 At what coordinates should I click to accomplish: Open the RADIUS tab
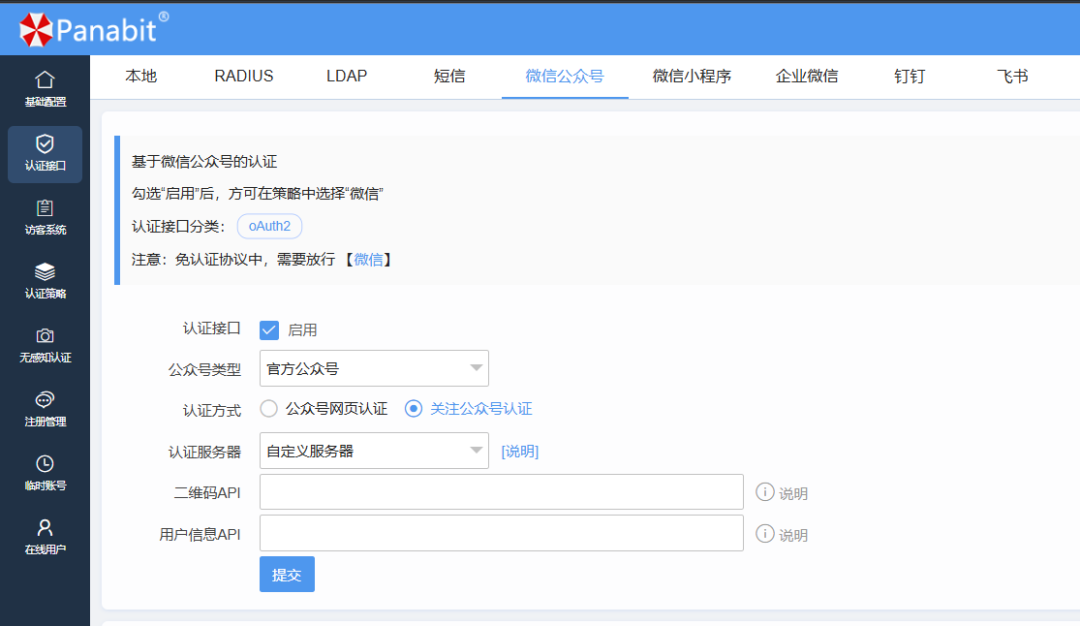[243, 76]
